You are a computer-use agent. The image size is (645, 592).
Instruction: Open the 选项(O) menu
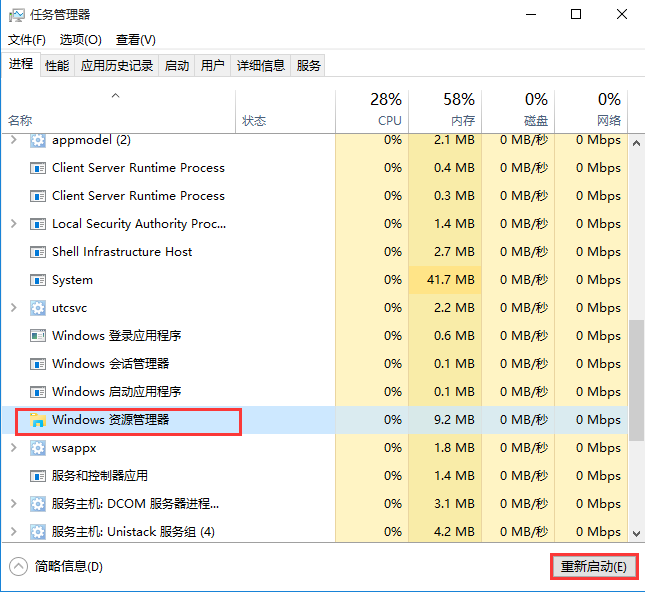[81, 40]
